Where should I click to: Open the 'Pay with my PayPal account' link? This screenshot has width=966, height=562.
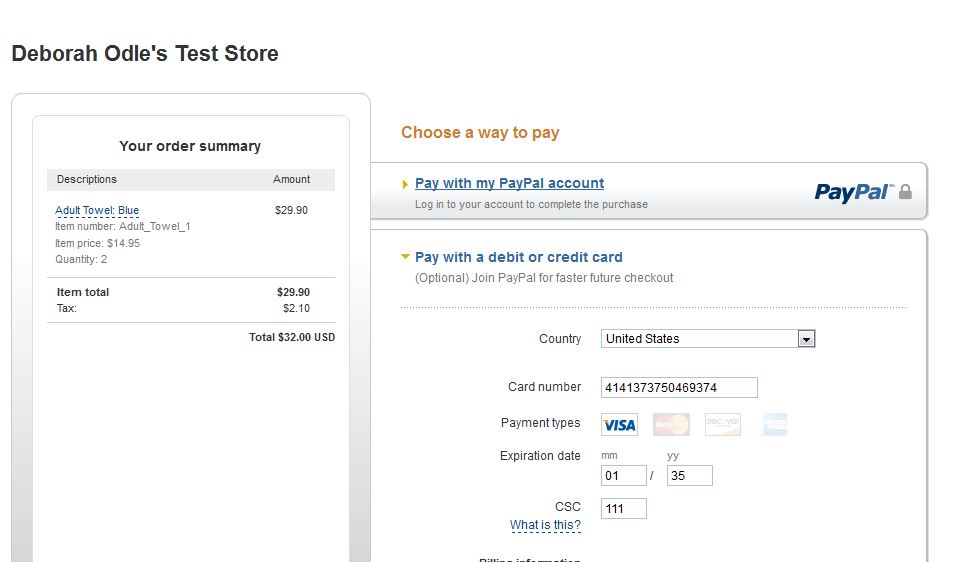pos(509,183)
